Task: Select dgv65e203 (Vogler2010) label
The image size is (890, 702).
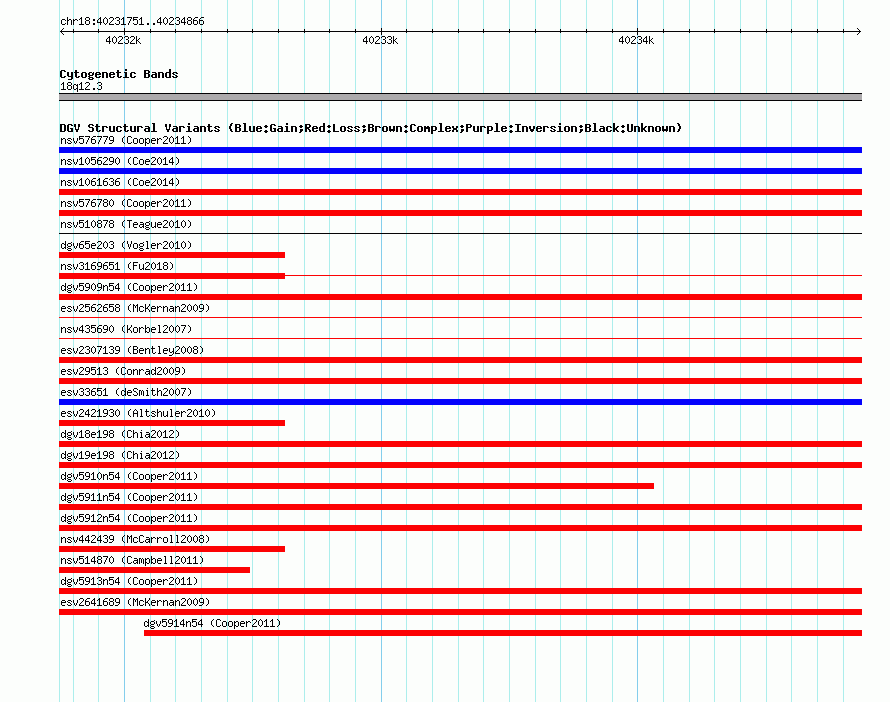Action: (126, 245)
